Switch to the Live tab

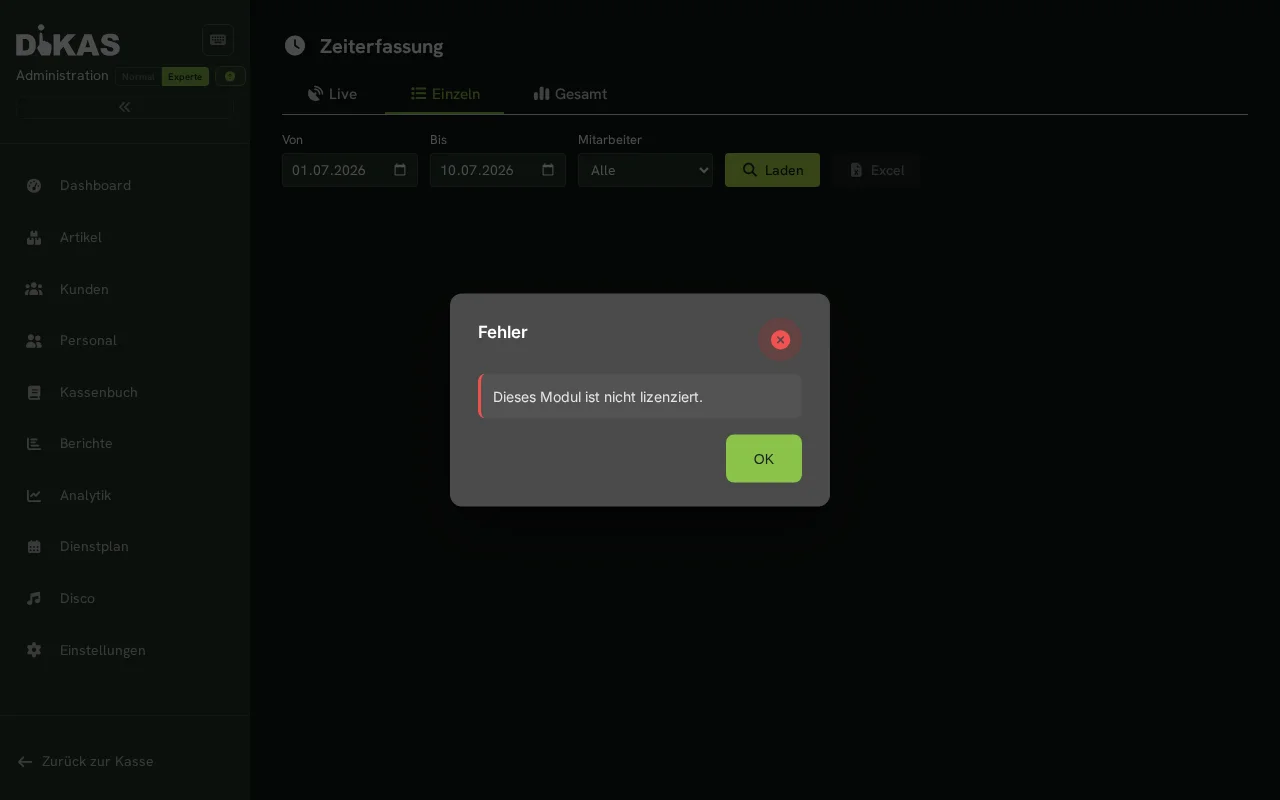(x=333, y=94)
